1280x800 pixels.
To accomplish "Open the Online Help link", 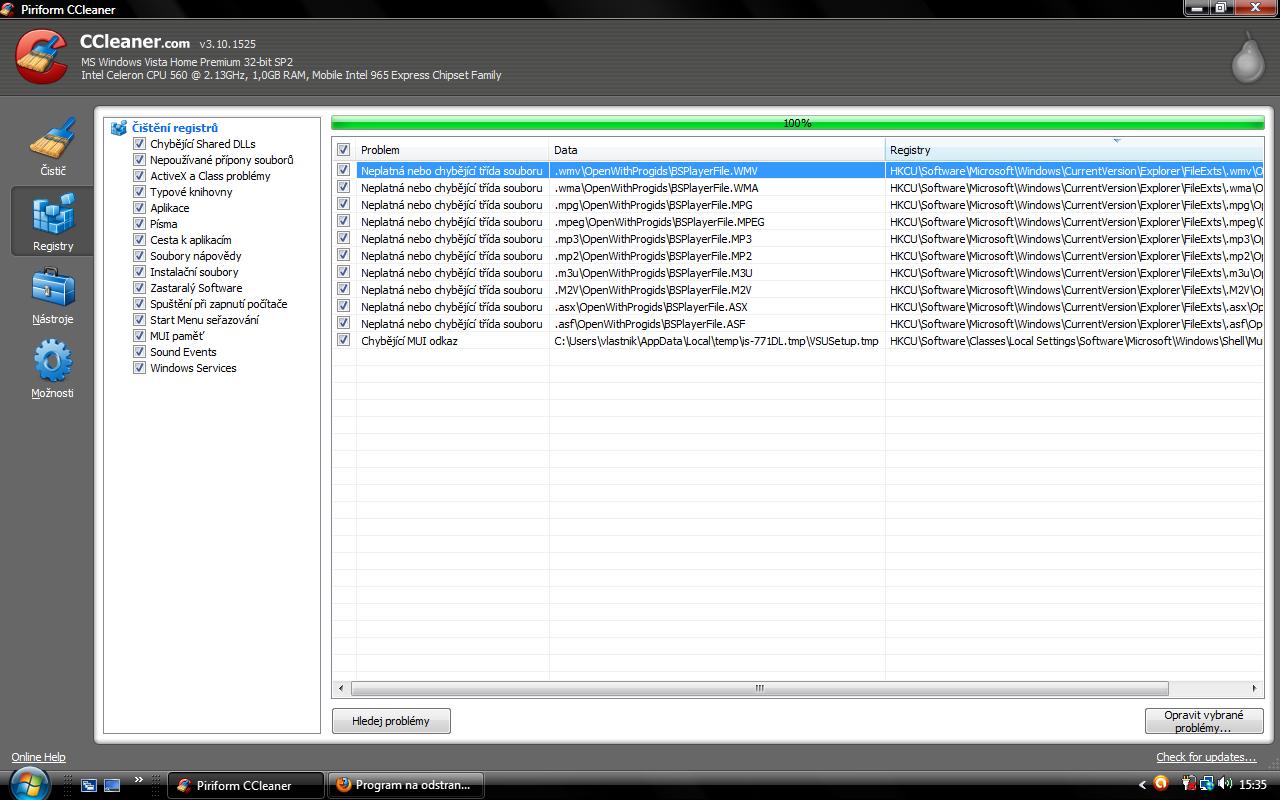I will click(x=38, y=757).
